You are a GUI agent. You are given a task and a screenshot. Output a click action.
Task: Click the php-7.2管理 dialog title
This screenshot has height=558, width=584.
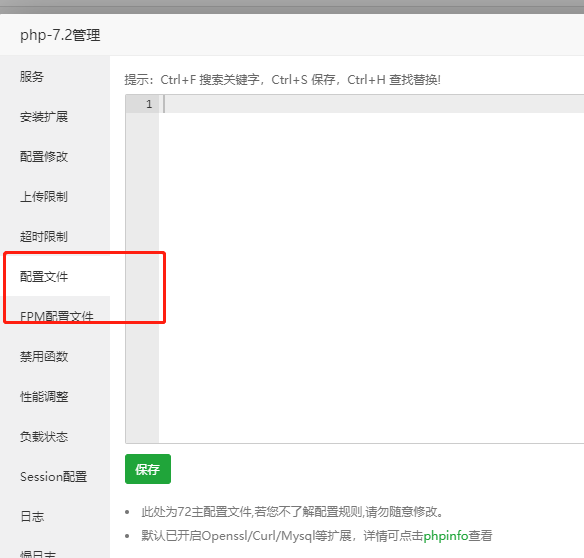click(x=60, y=35)
